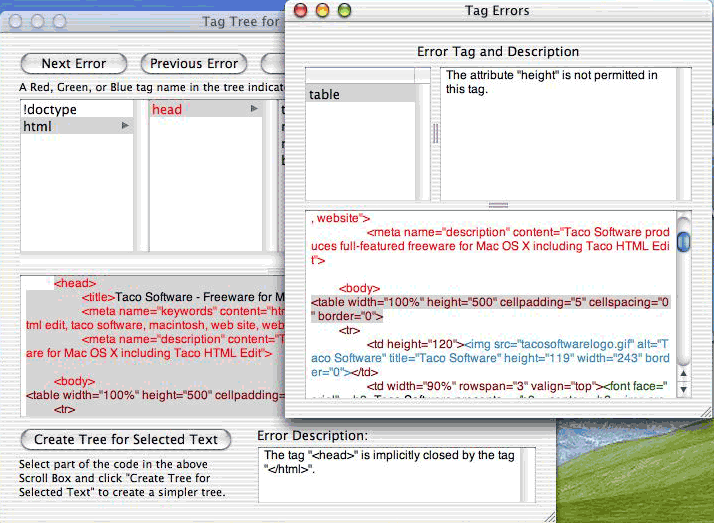Image resolution: width=714 pixels, height=523 pixels.
Task: Click the <tr> tag in Tag Errors code view
Action: point(349,330)
